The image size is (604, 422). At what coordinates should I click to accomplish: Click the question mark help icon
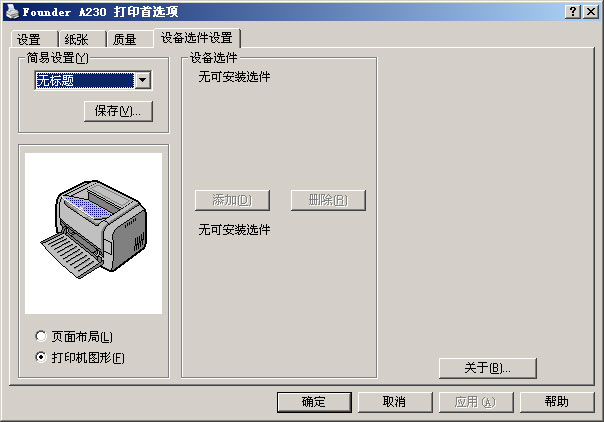click(x=573, y=12)
